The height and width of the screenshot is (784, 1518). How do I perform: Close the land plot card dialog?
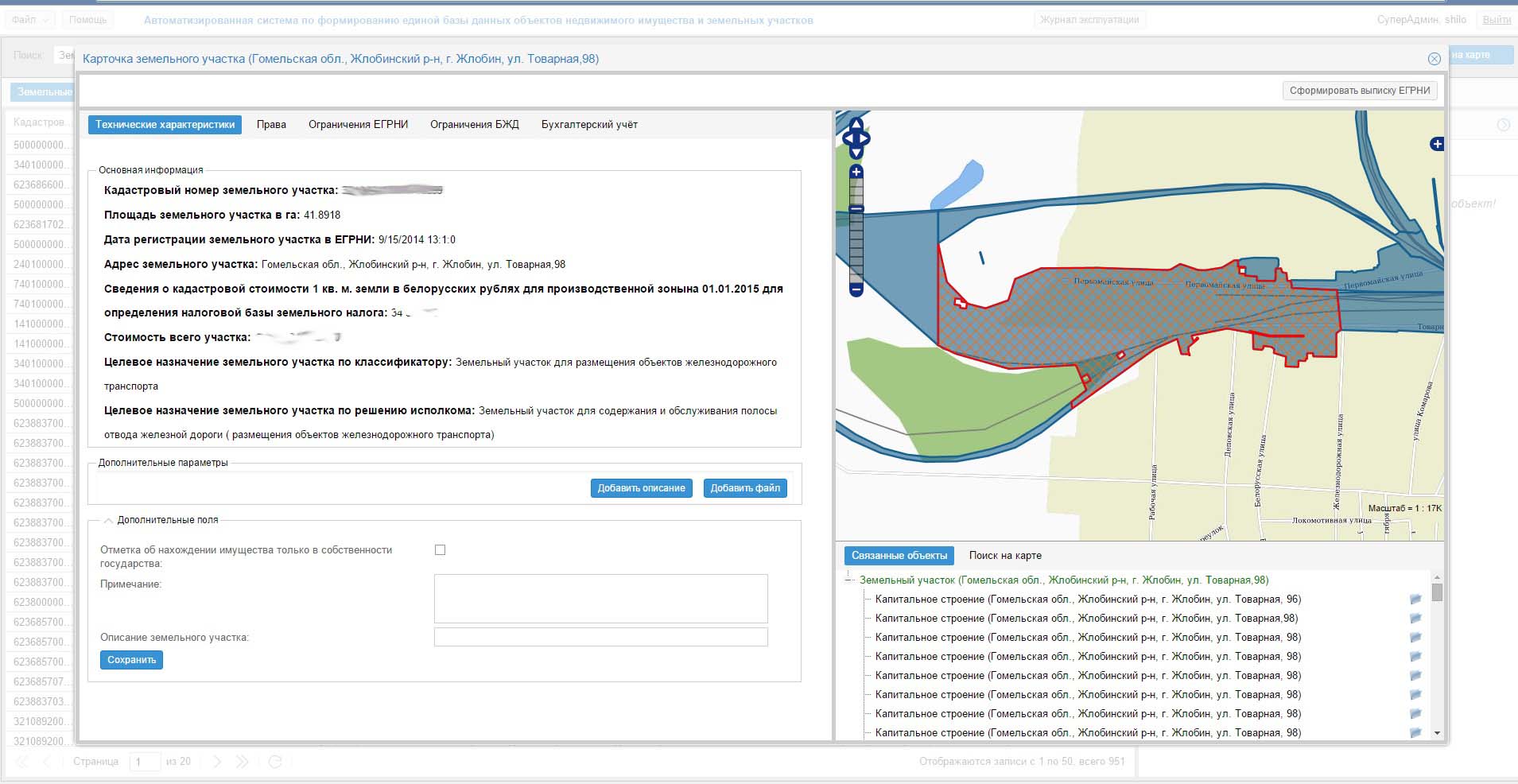(1434, 59)
